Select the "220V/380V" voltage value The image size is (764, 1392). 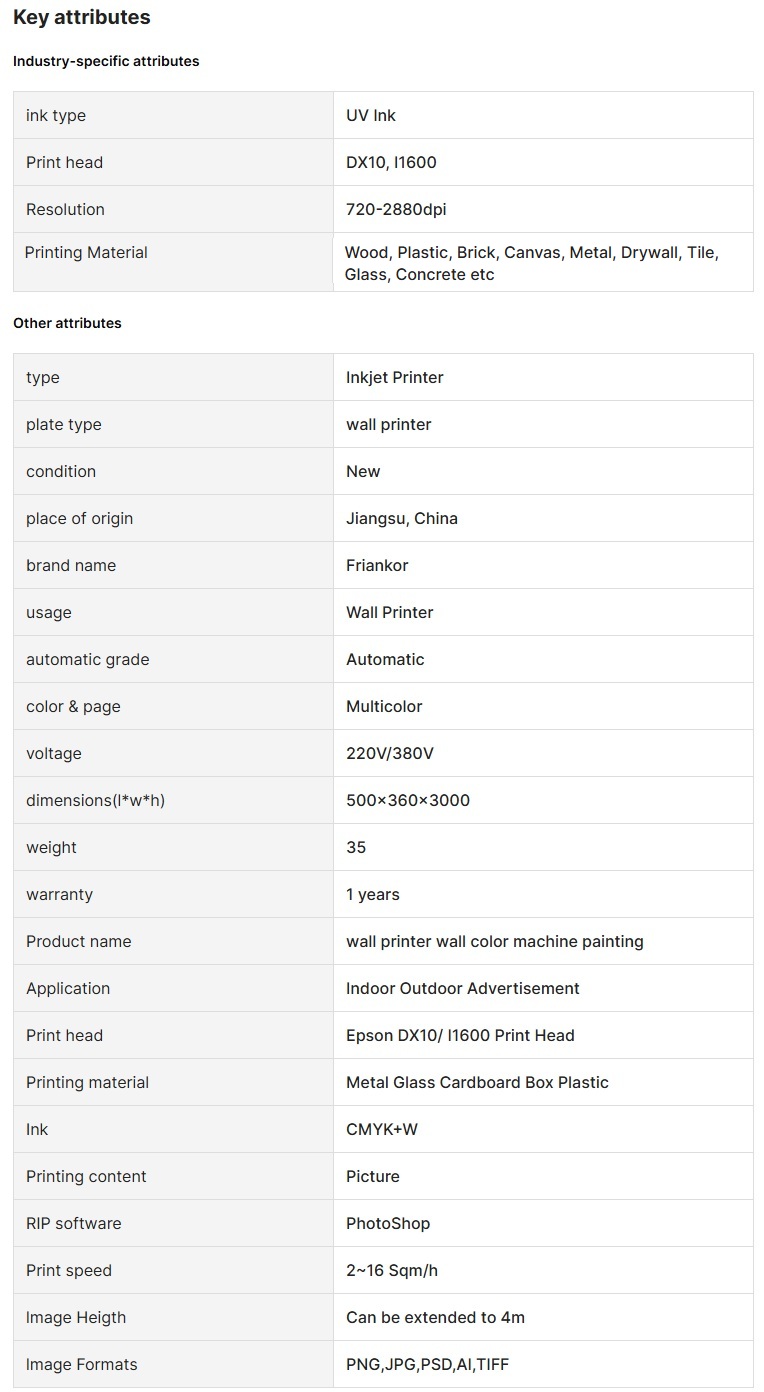coord(390,753)
